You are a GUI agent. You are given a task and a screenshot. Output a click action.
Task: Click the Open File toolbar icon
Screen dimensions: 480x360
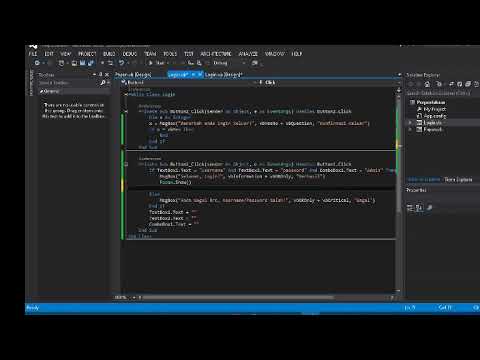[74, 63]
